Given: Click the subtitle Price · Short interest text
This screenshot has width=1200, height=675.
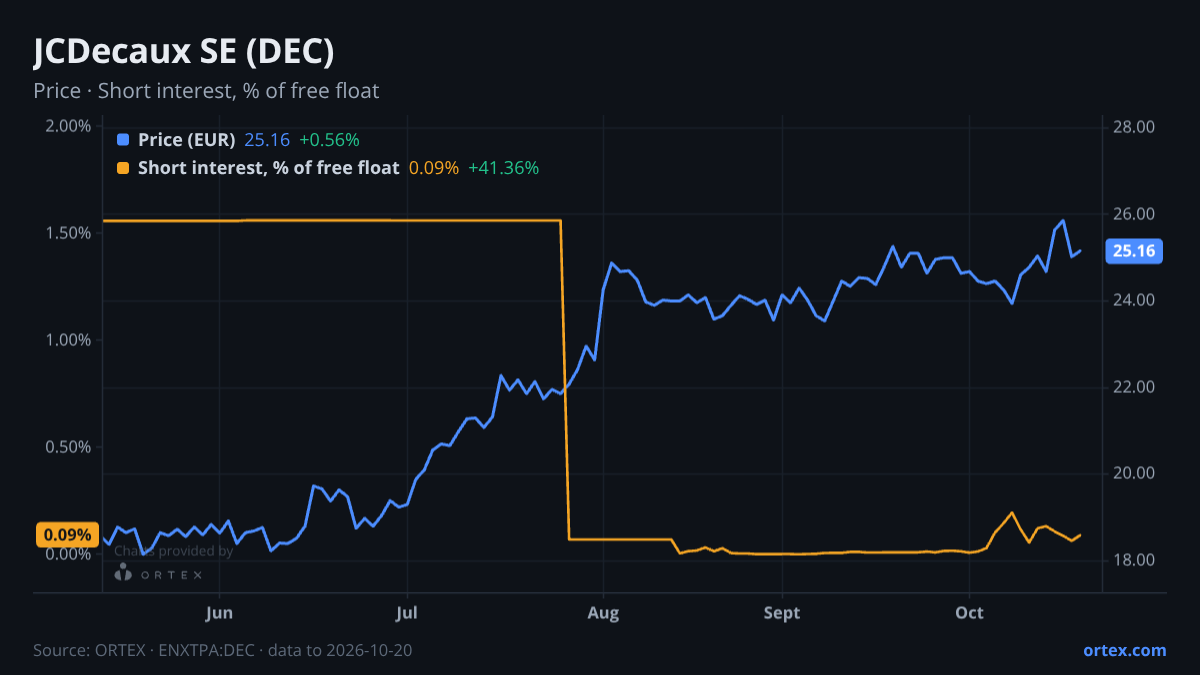Looking at the screenshot, I should click(x=206, y=91).
